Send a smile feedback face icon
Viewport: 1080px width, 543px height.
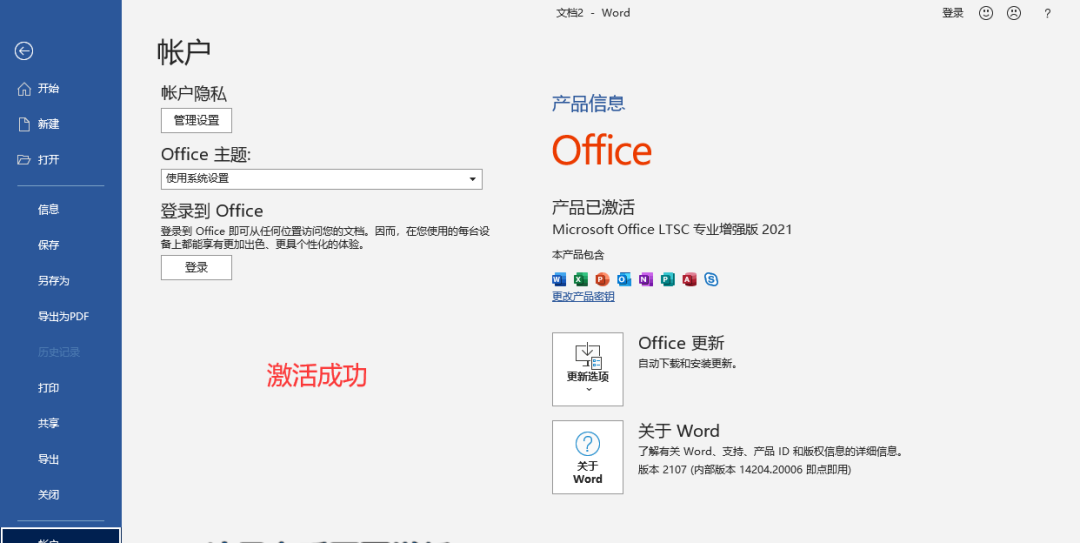(986, 13)
